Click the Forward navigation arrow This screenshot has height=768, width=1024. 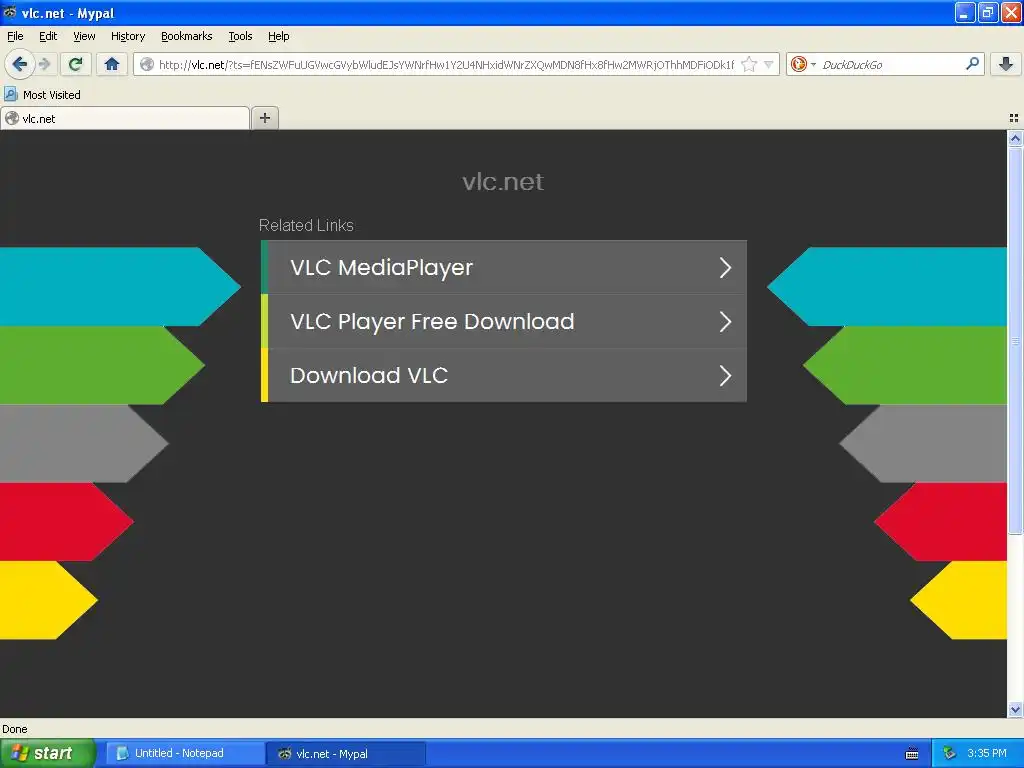[x=44, y=64]
